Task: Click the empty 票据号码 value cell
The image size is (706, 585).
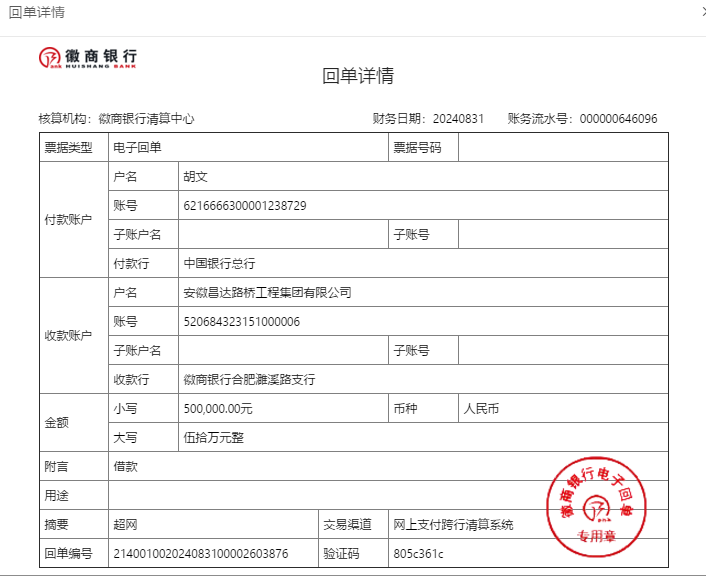Action: point(562,148)
